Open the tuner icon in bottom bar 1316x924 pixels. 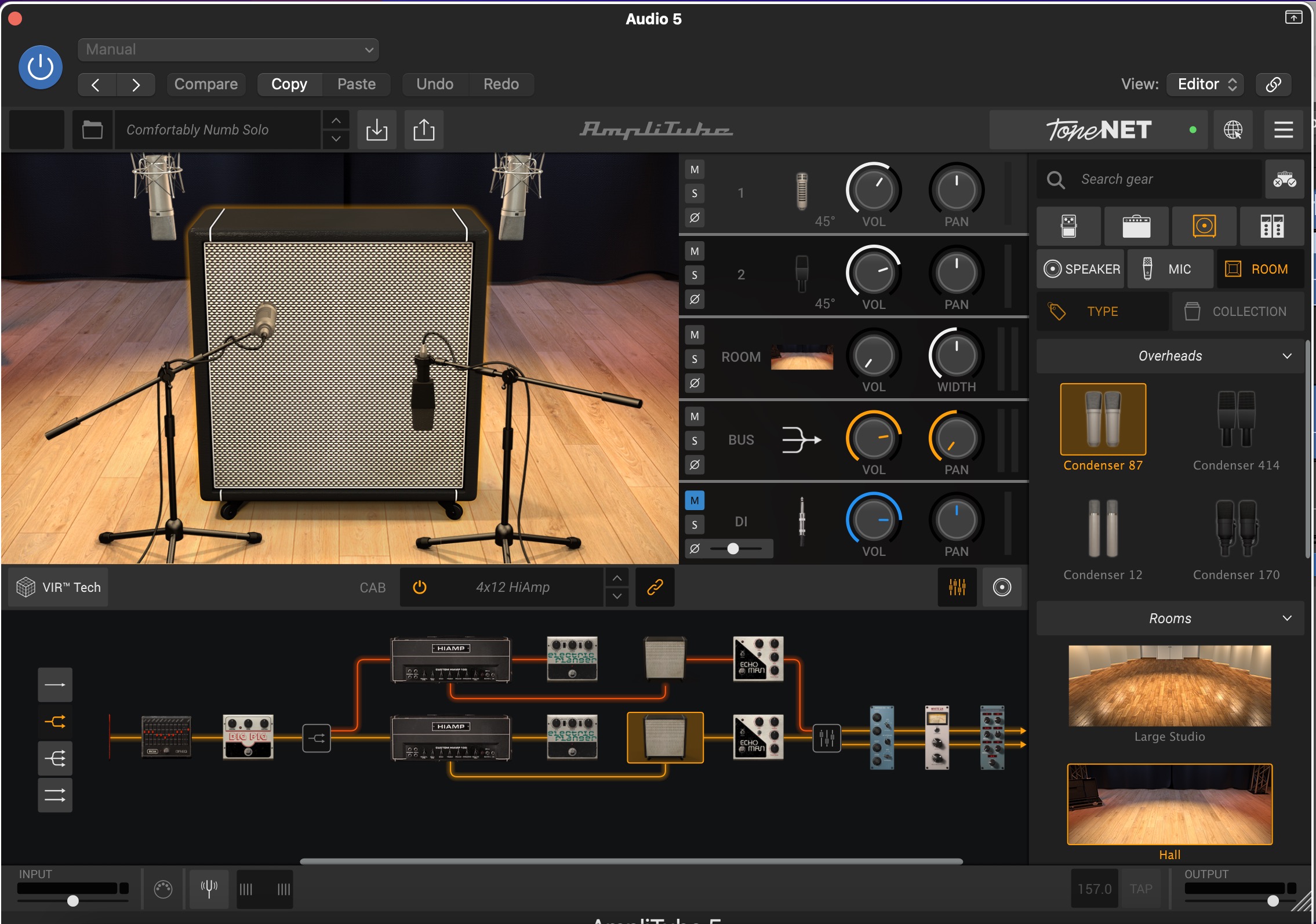209,889
